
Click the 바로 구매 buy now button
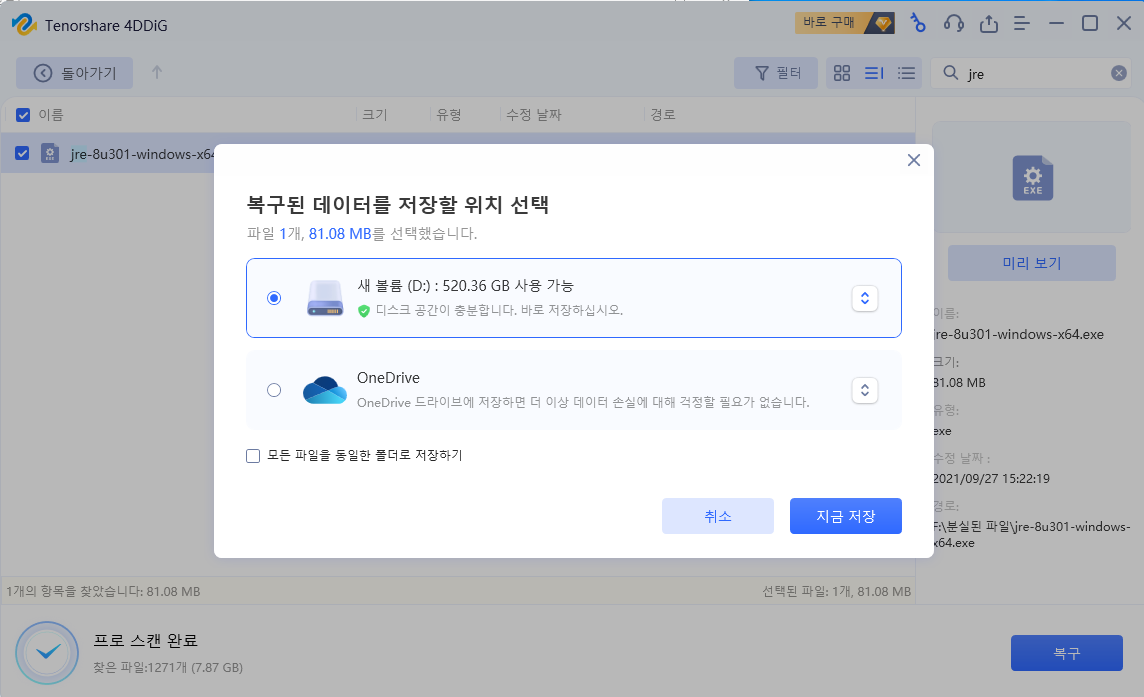tap(845, 23)
